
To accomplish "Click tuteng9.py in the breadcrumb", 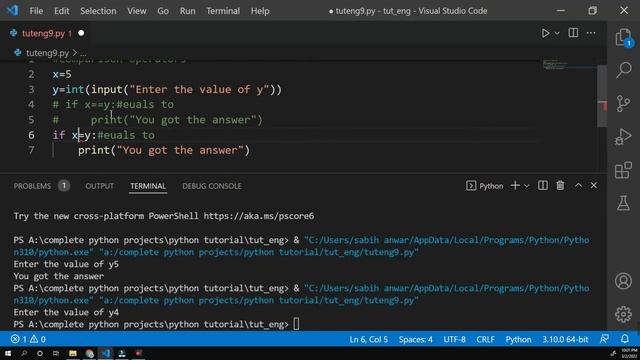I will click(47, 53).
